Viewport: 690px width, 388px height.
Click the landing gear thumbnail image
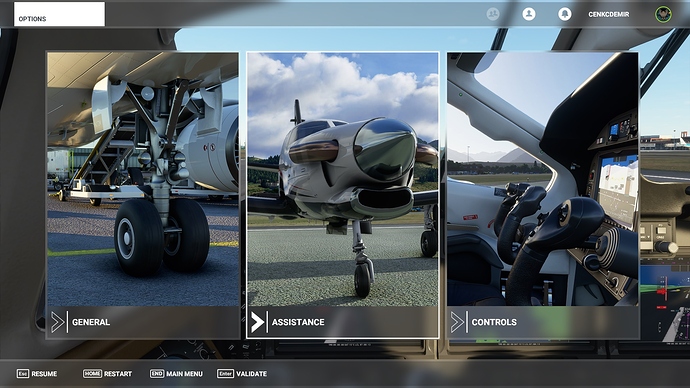coord(143,179)
